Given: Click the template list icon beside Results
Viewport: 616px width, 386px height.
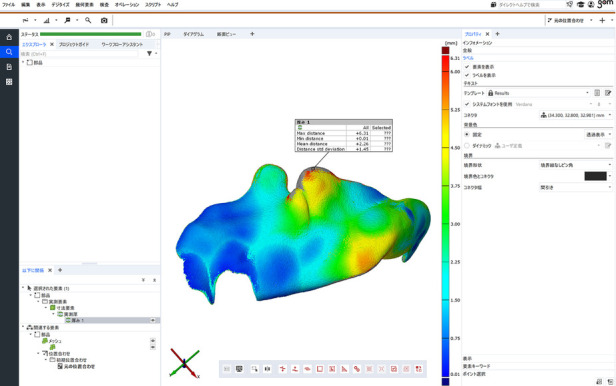Looking at the screenshot, I should tap(597, 93).
